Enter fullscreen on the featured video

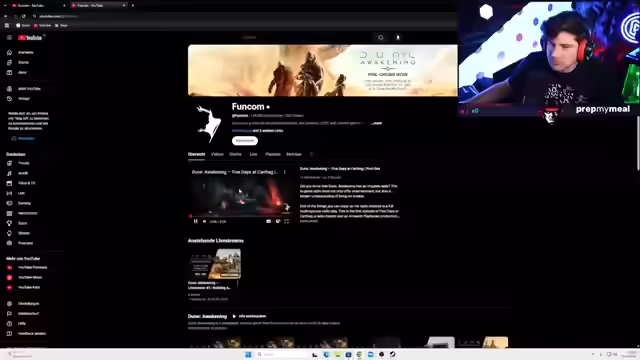coord(287,221)
